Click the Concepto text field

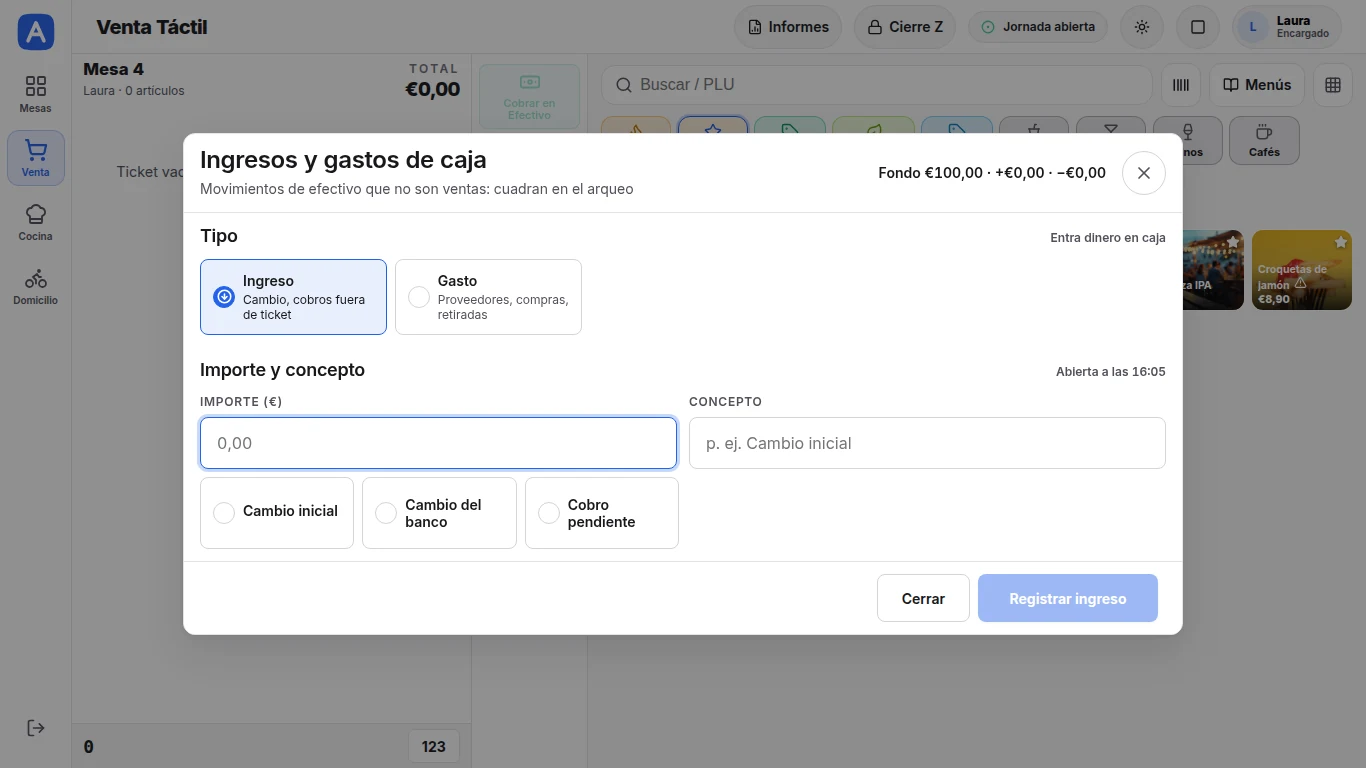coord(927,443)
